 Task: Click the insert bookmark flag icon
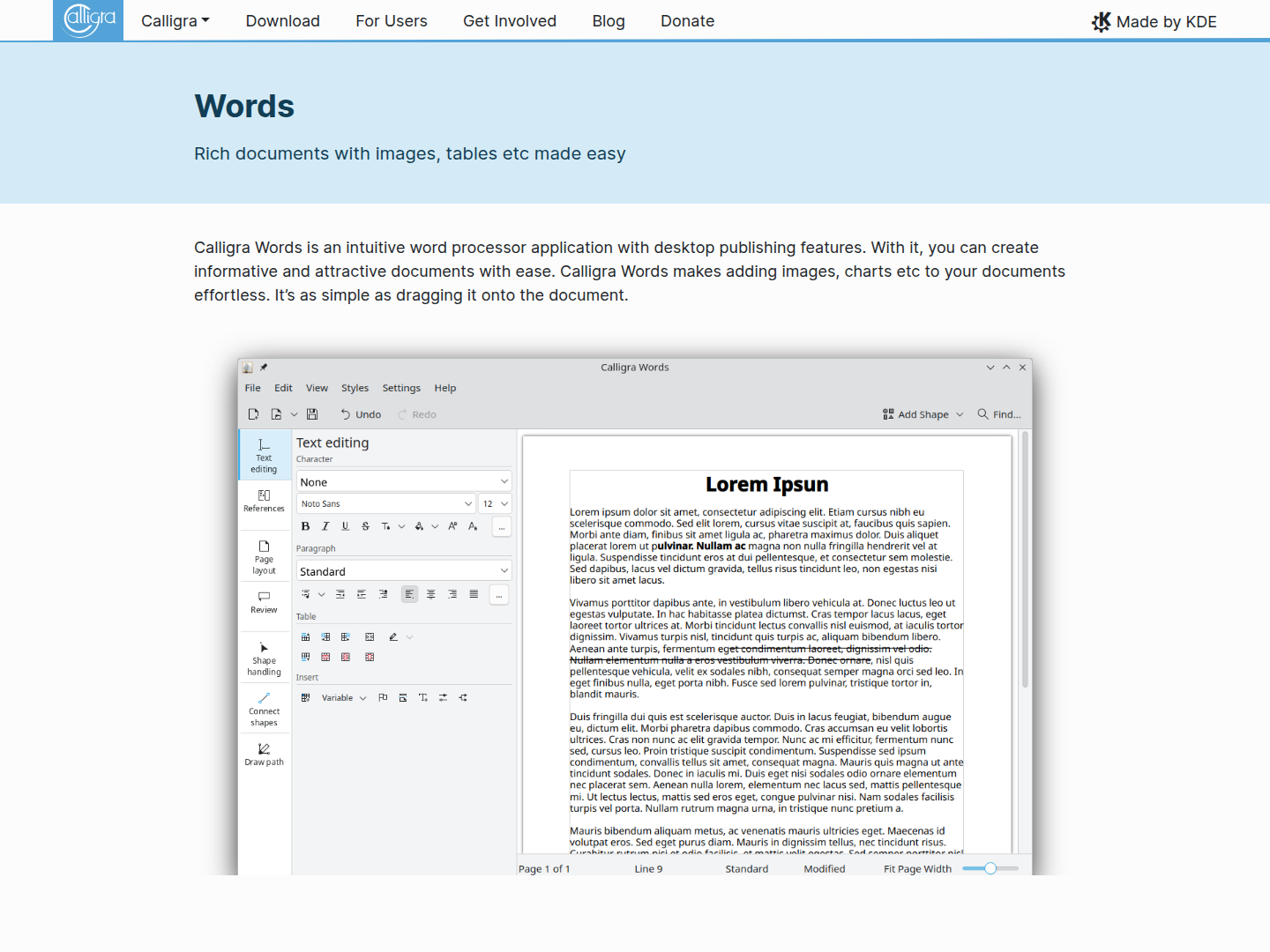(383, 697)
